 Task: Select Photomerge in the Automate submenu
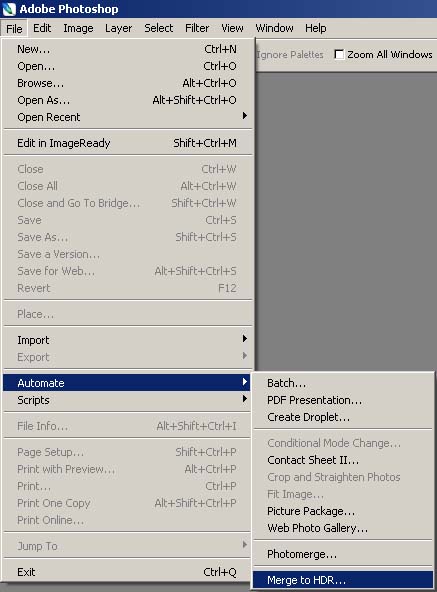point(343,554)
